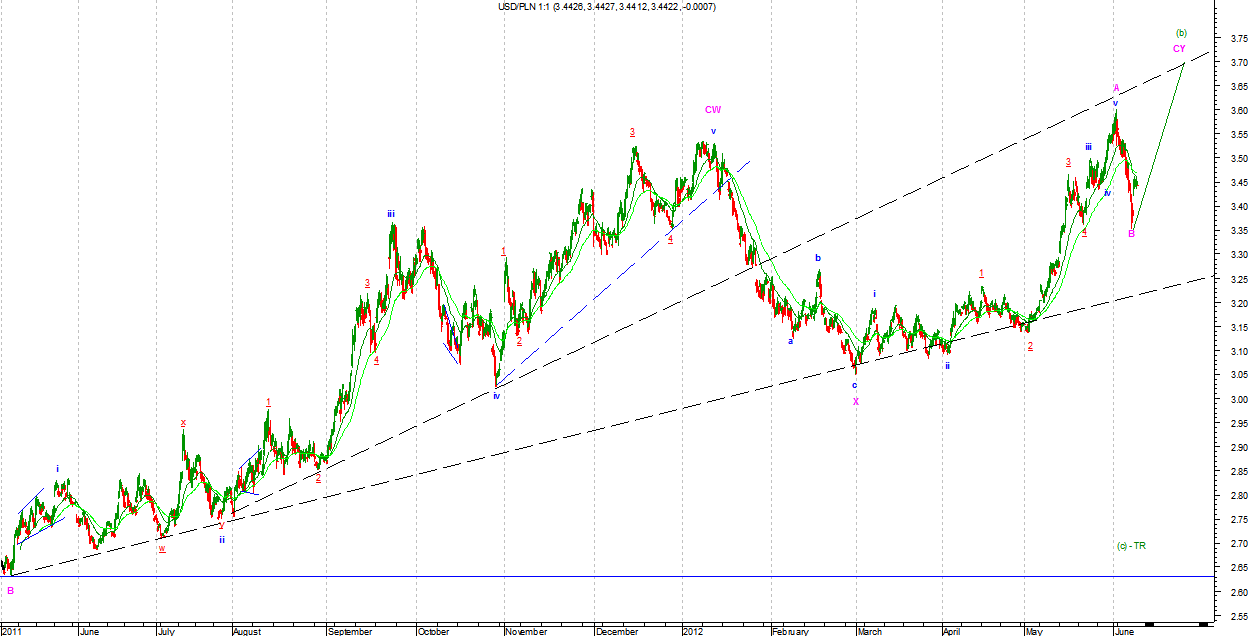1250x636 pixels.
Task: Select the magenta X wave label
Action: tap(855, 401)
